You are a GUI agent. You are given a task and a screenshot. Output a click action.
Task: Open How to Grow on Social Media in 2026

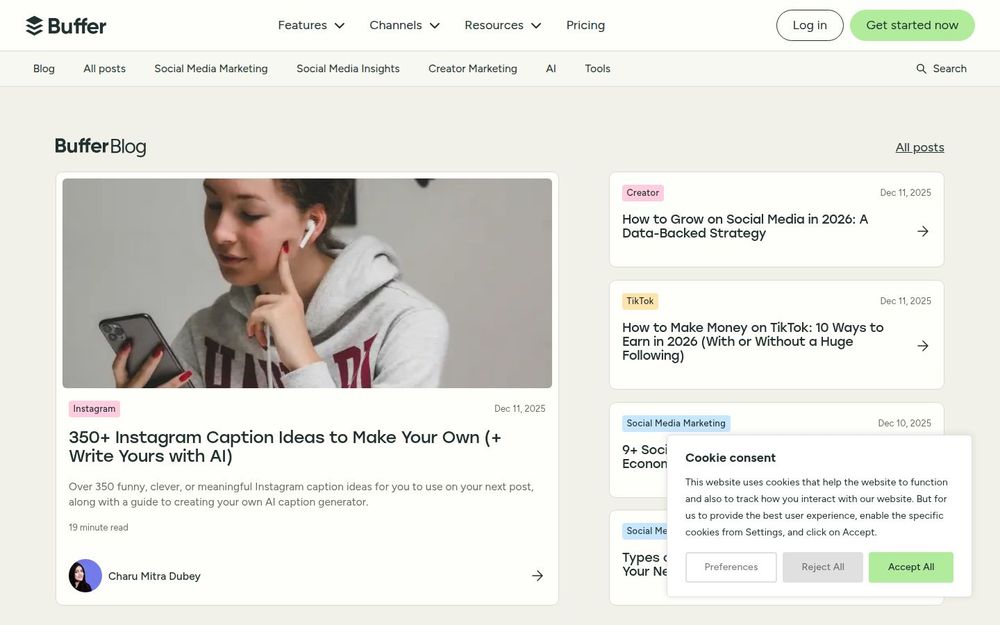point(745,226)
